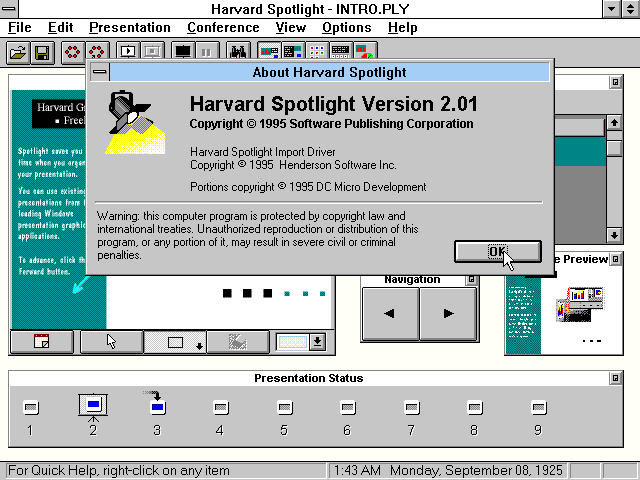This screenshot has height=480, width=640.
Task: Click the binoculars find toolbar icon
Action: tap(238, 52)
